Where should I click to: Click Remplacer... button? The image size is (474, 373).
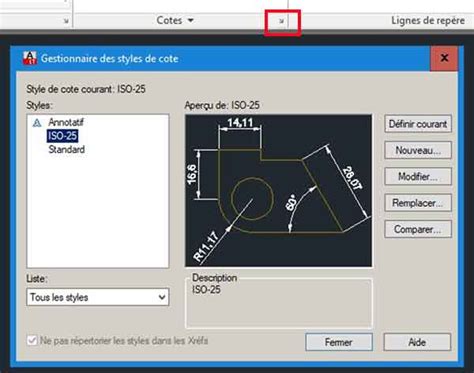418,203
